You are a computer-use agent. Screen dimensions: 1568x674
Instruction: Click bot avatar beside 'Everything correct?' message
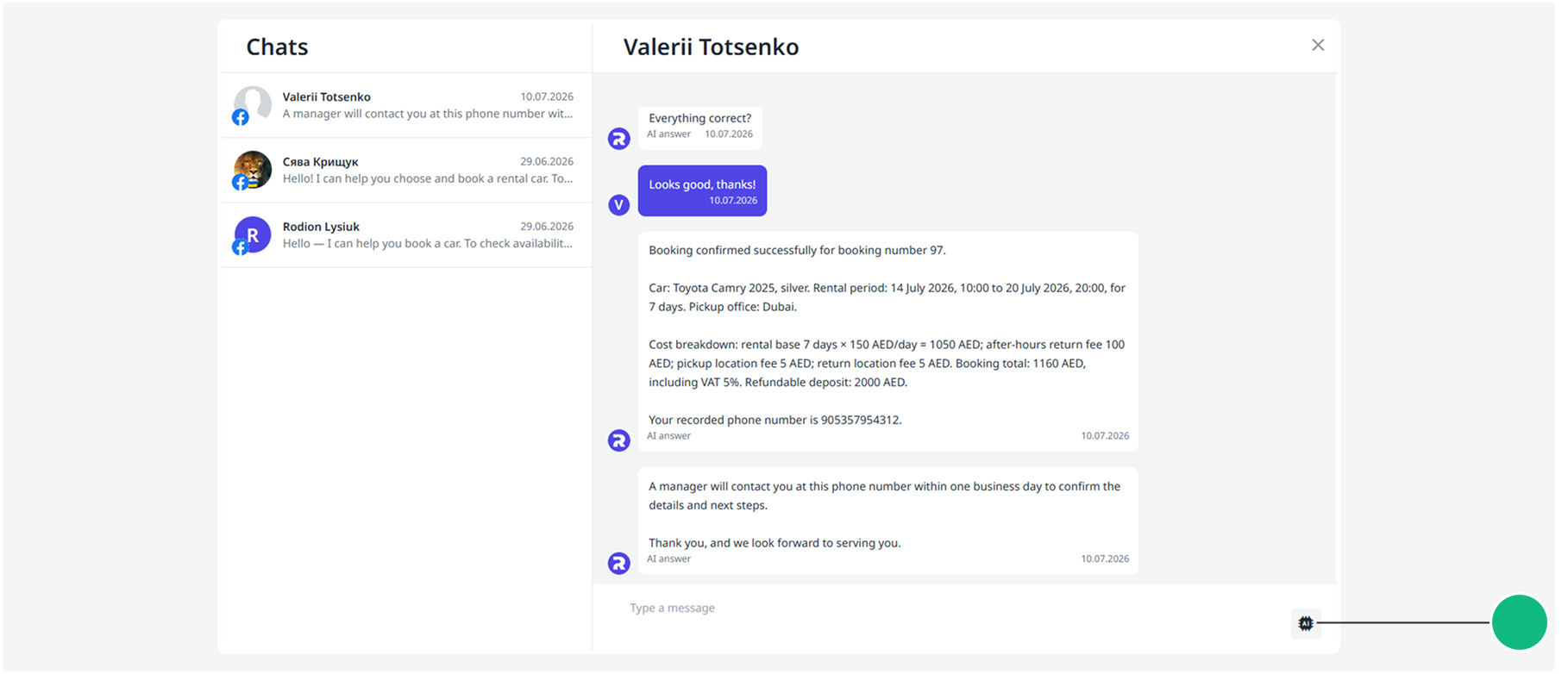(x=618, y=138)
